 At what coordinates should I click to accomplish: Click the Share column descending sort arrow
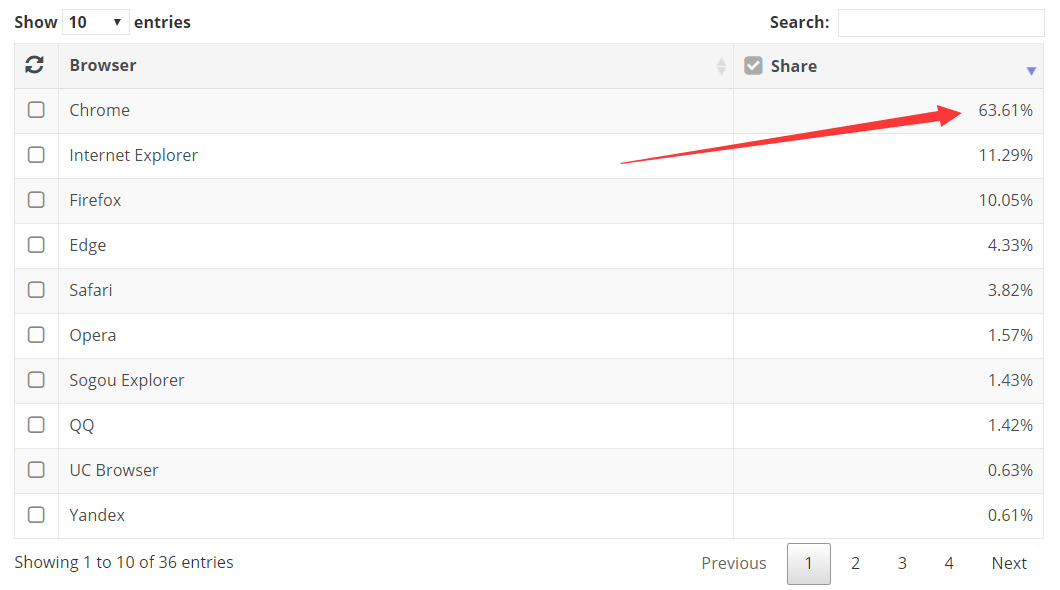click(1031, 71)
